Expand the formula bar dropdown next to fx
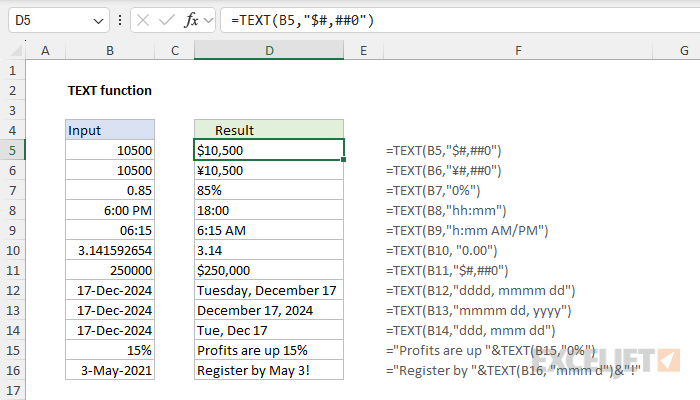 click(x=208, y=21)
